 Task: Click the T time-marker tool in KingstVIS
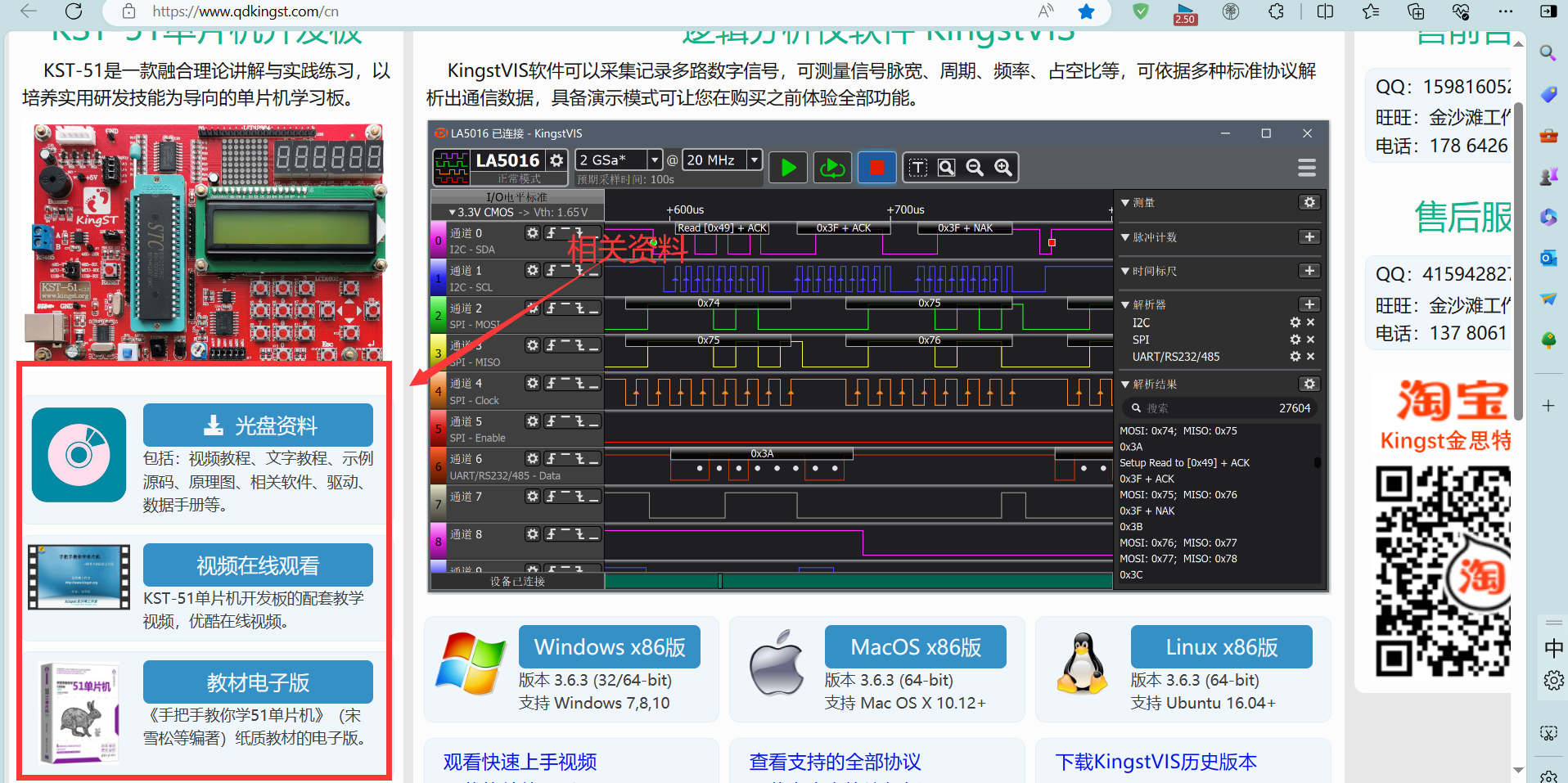pos(918,168)
